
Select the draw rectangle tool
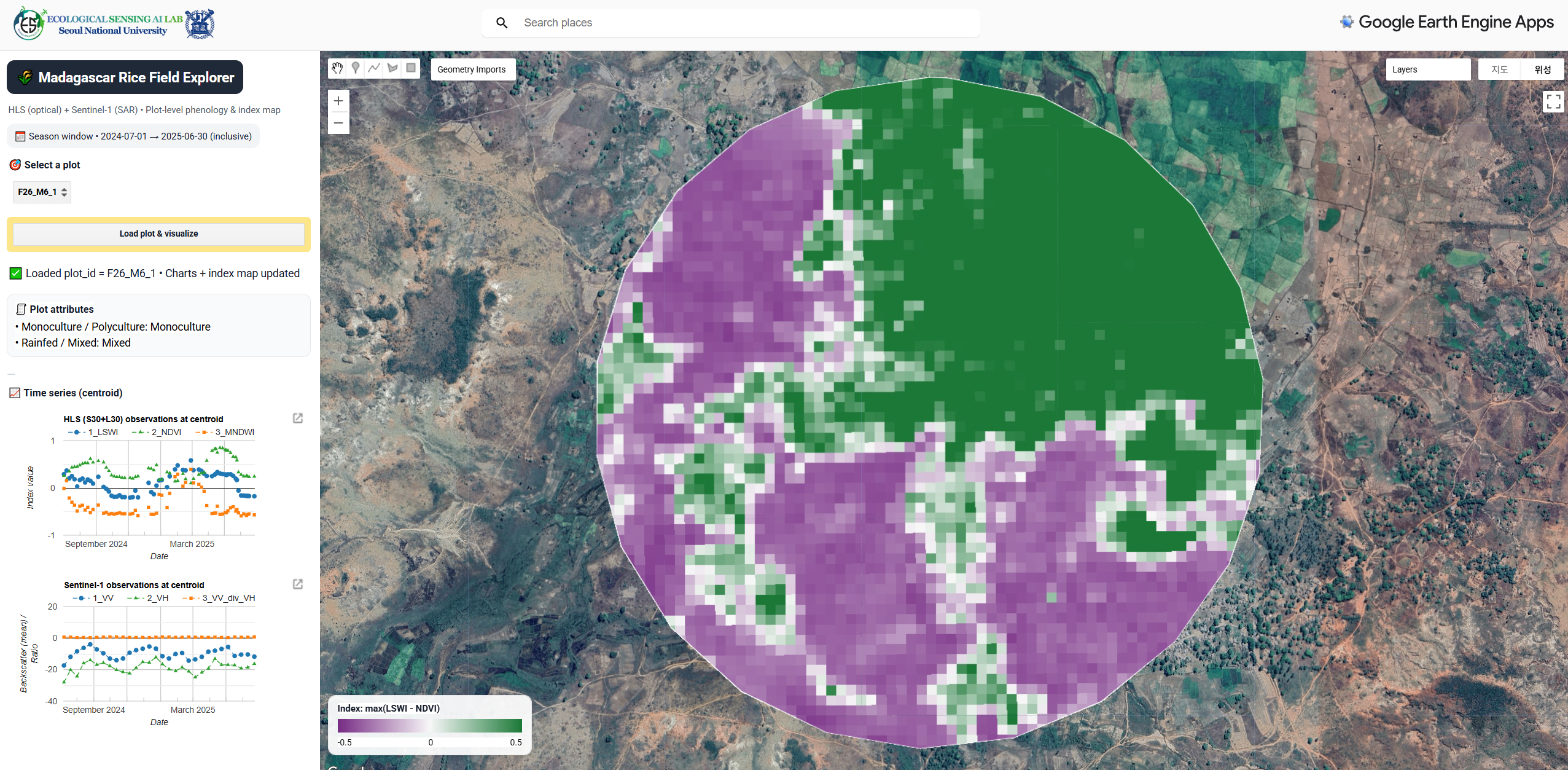pyautogui.click(x=411, y=68)
